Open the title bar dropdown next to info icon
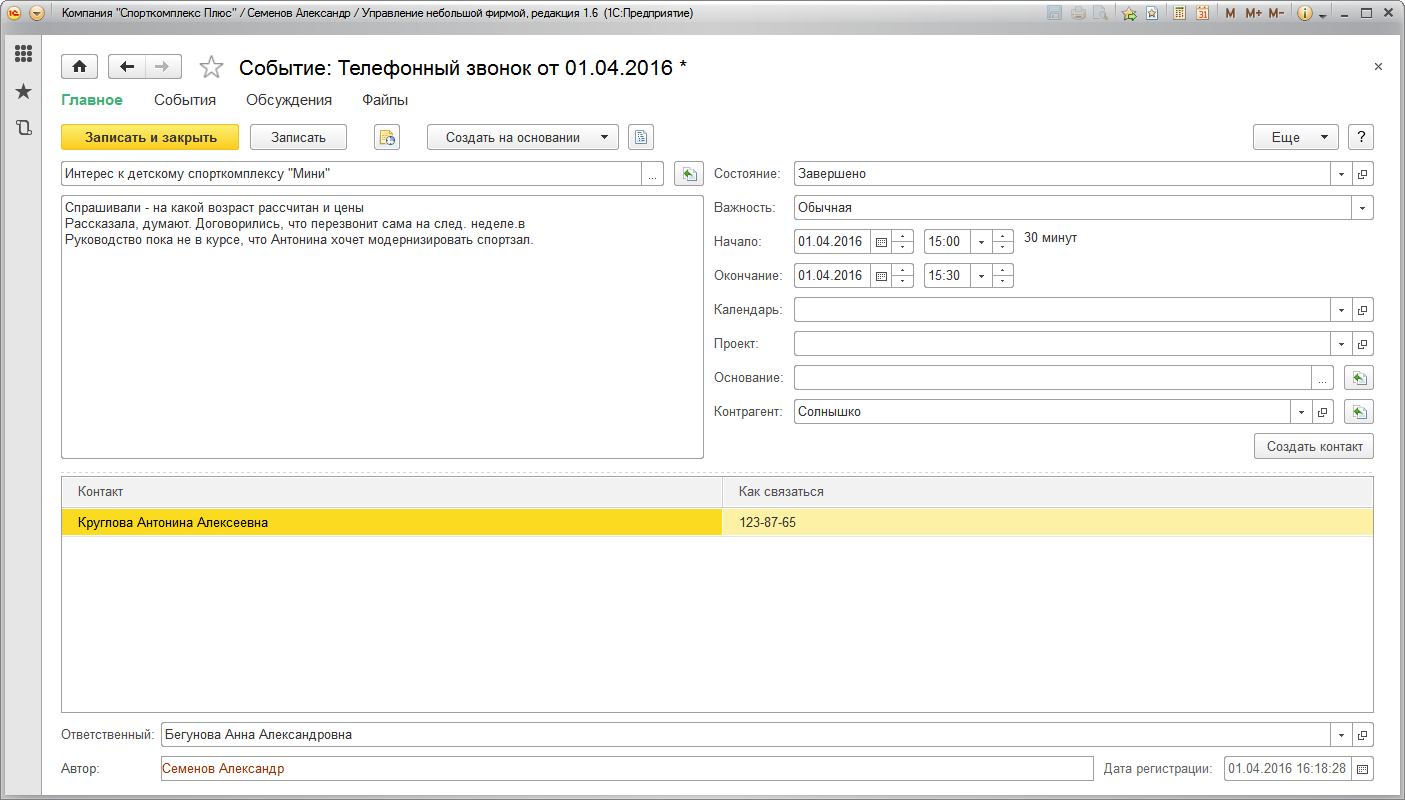This screenshot has height=800, width=1405. tap(1323, 15)
